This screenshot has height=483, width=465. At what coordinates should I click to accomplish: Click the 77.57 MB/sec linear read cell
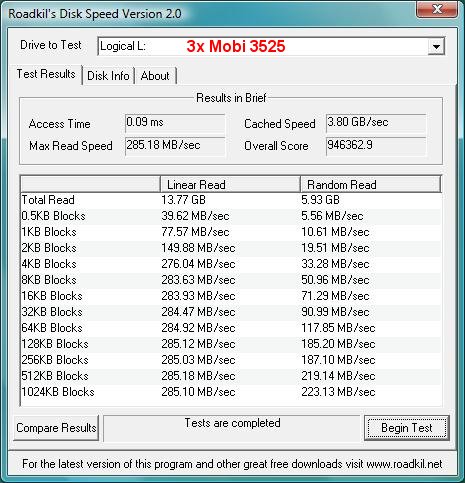click(x=195, y=232)
